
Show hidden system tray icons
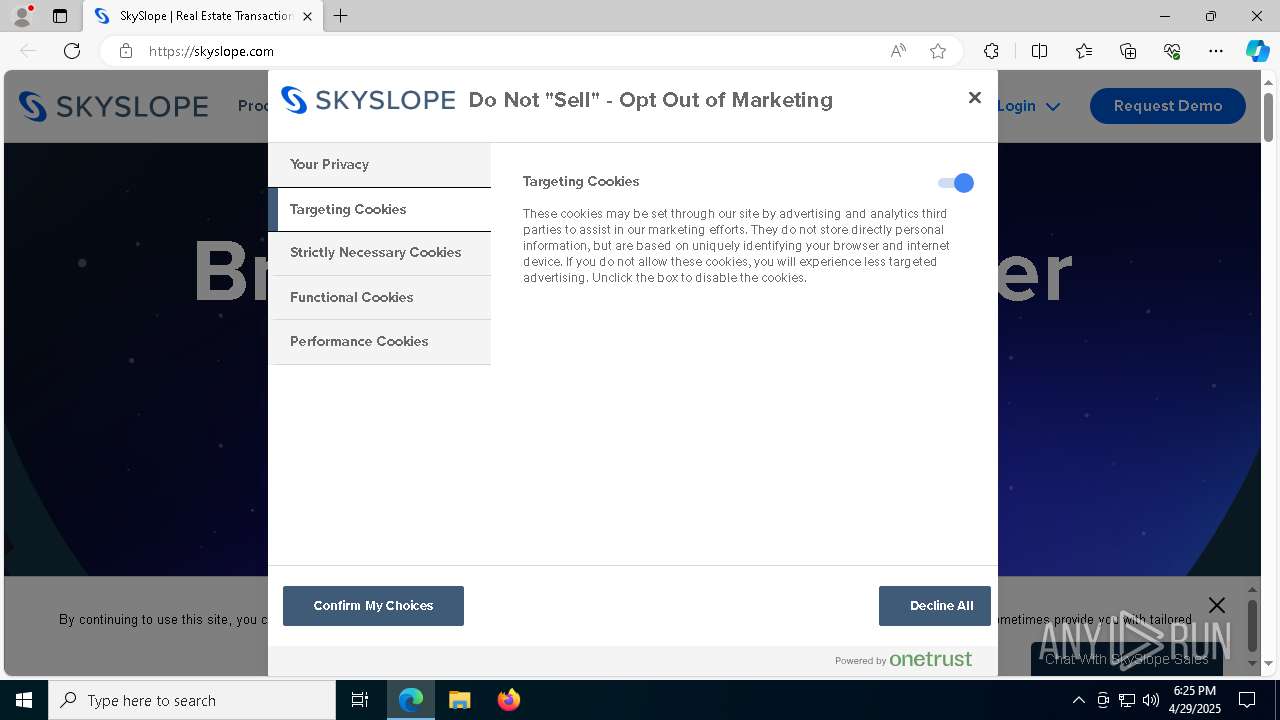click(1078, 700)
